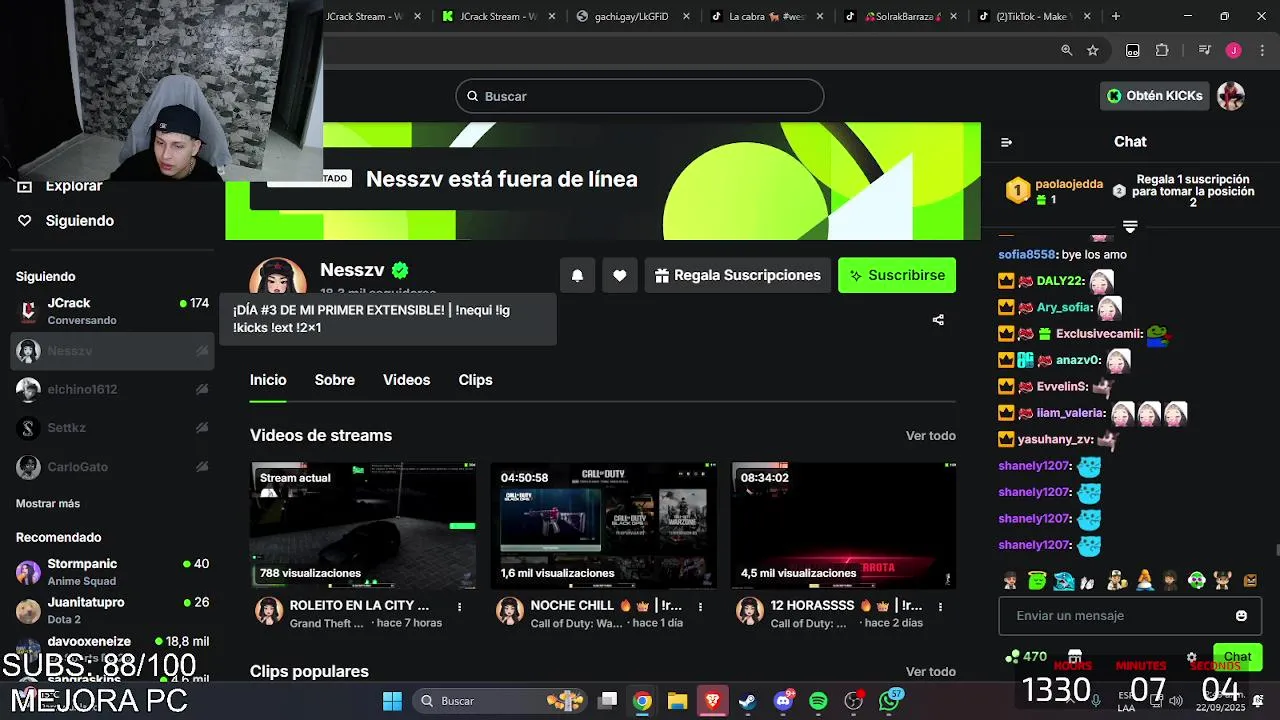This screenshot has width=1280, height=720.
Task: Switch to the Videos tab
Action: click(x=406, y=380)
